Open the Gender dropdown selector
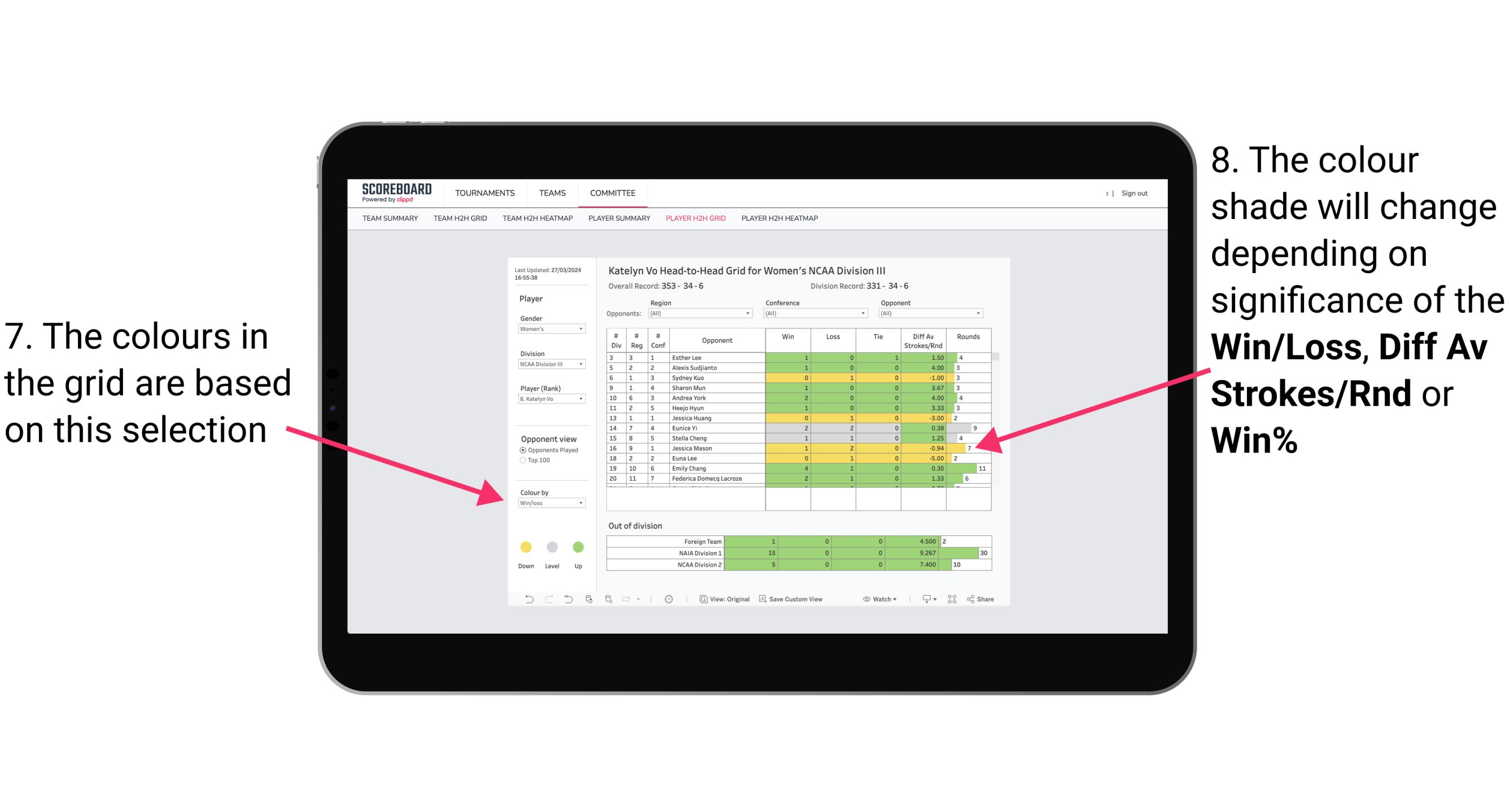 pos(582,330)
